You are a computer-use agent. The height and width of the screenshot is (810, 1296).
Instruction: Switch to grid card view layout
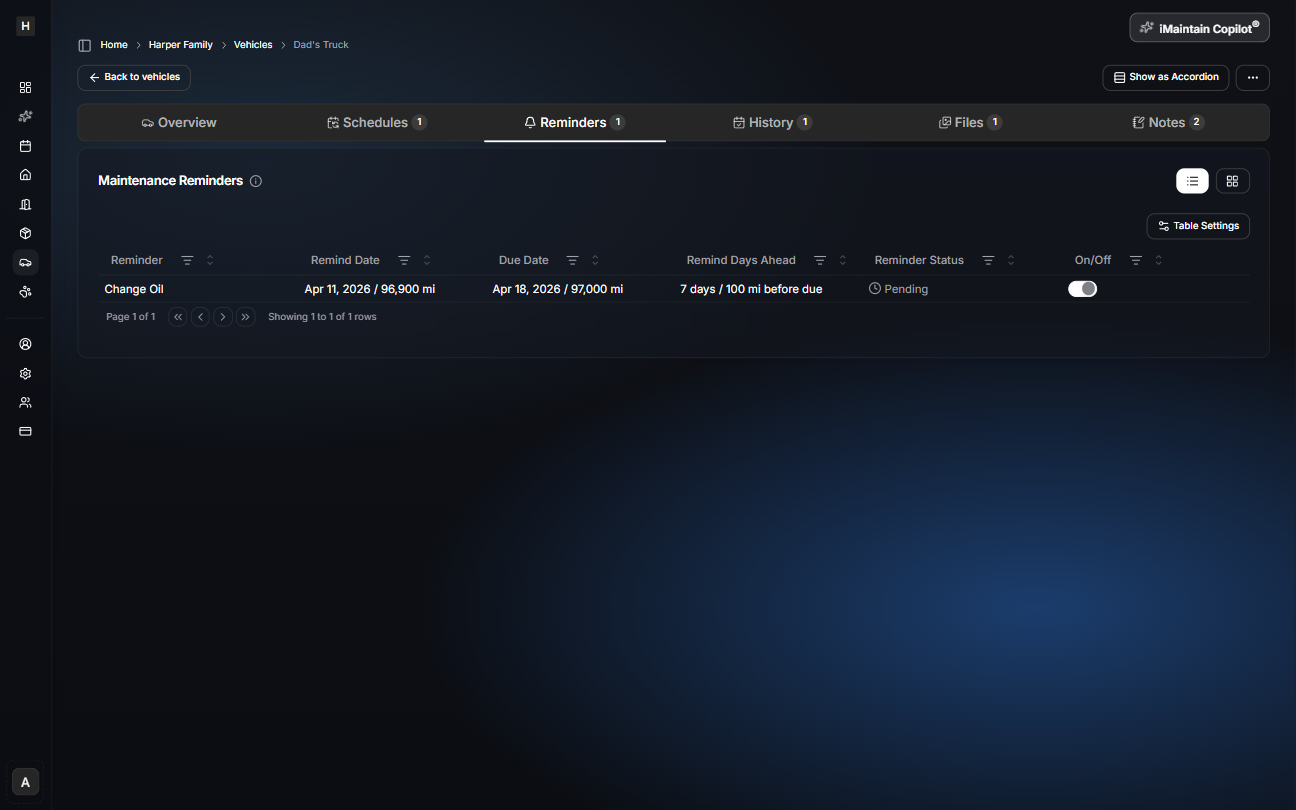coord(1232,181)
